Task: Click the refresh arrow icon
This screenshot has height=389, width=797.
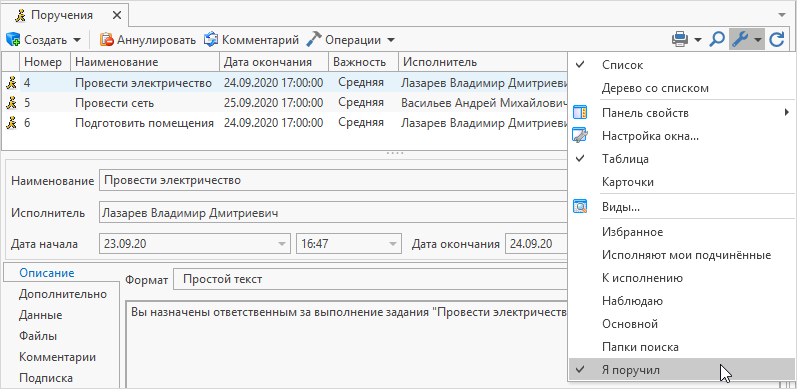Action: (x=776, y=39)
